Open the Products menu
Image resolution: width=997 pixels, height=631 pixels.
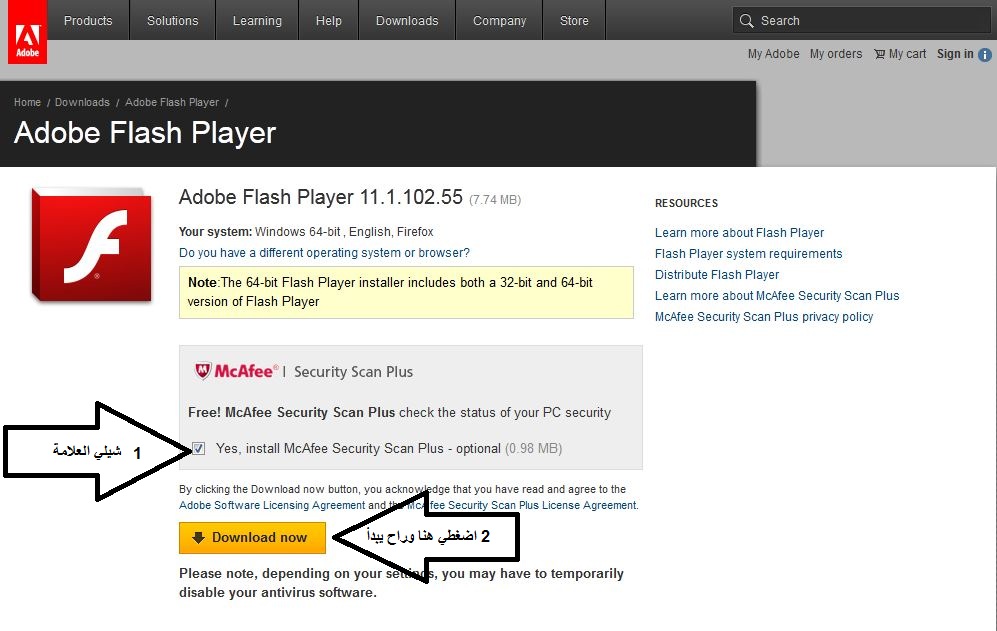pos(88,20)
